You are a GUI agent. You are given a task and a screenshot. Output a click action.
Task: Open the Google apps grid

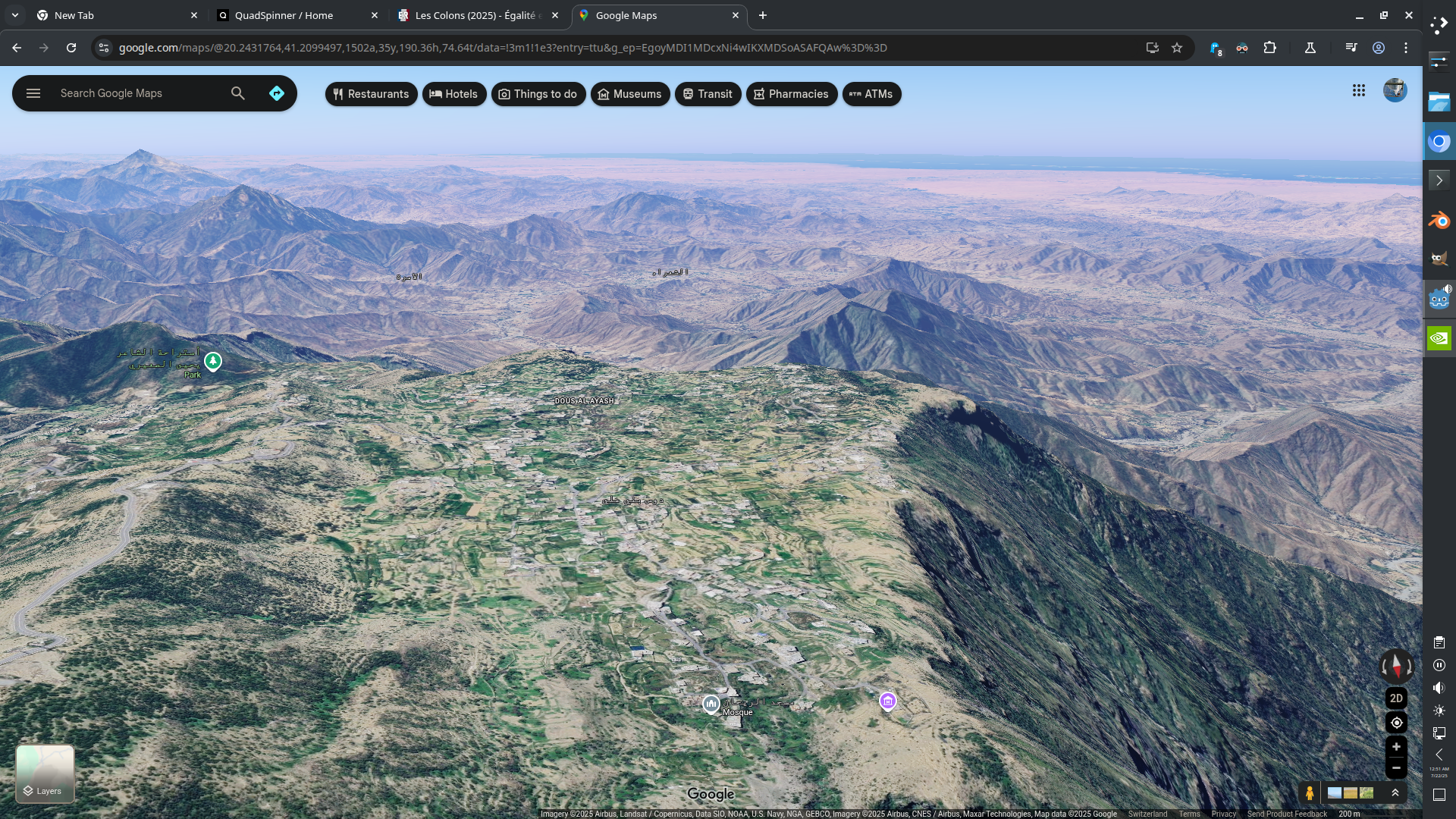point(1359,90)
